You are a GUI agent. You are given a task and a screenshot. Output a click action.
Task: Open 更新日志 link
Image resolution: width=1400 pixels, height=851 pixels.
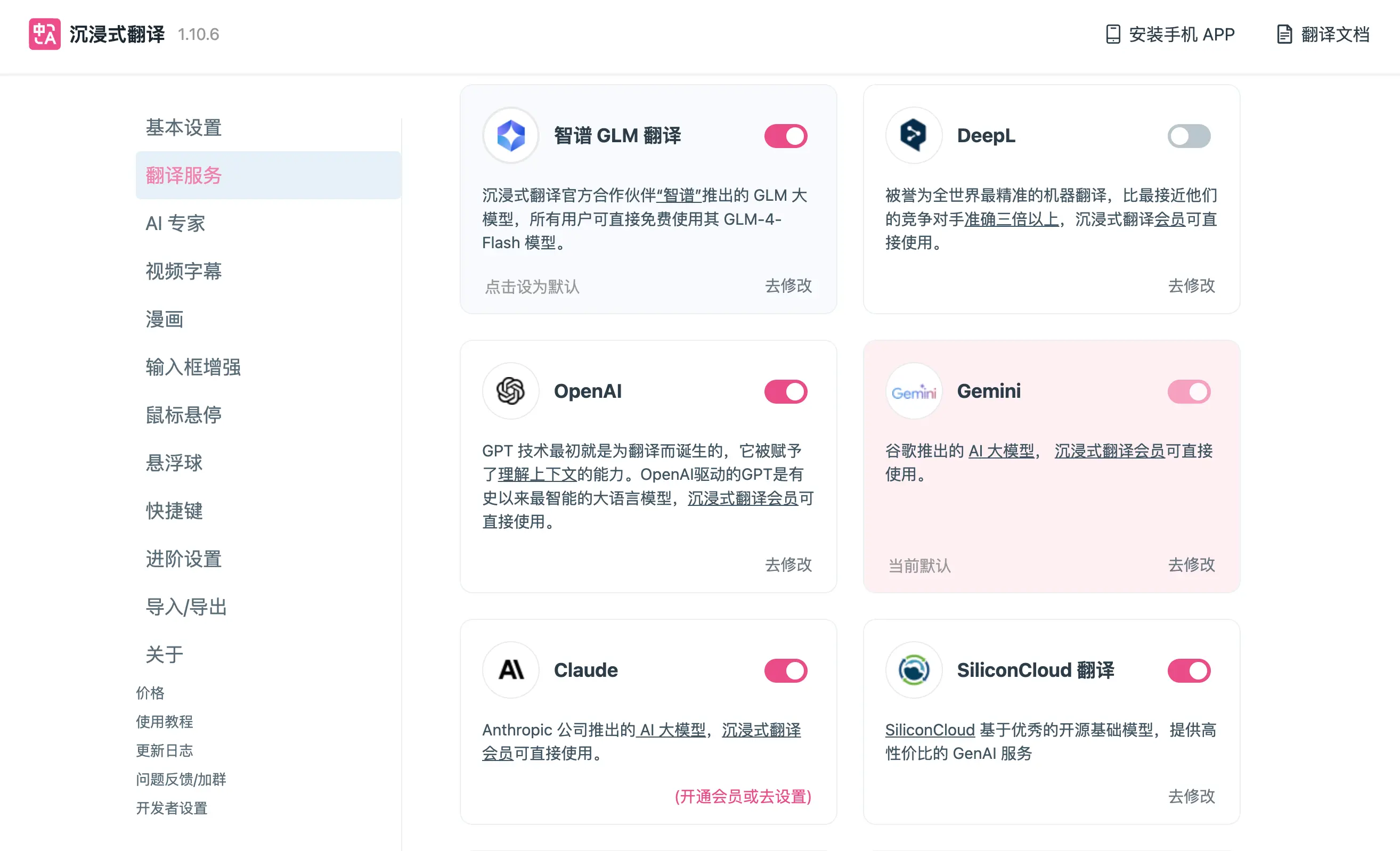164,751
